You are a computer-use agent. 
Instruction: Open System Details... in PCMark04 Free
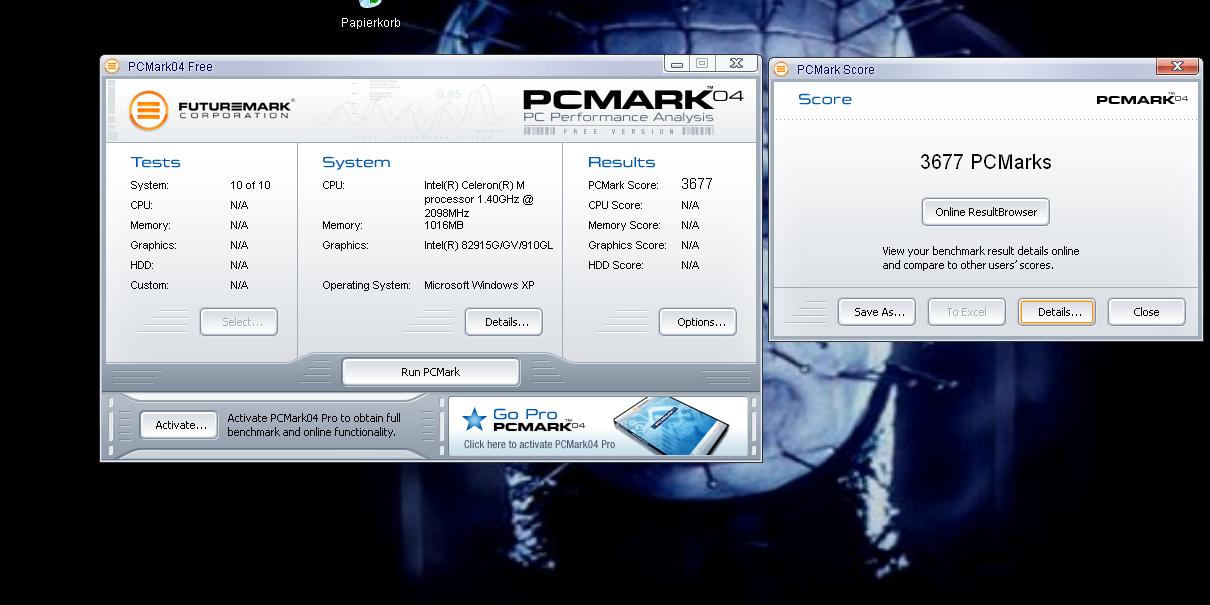click(x=504, y=322)
